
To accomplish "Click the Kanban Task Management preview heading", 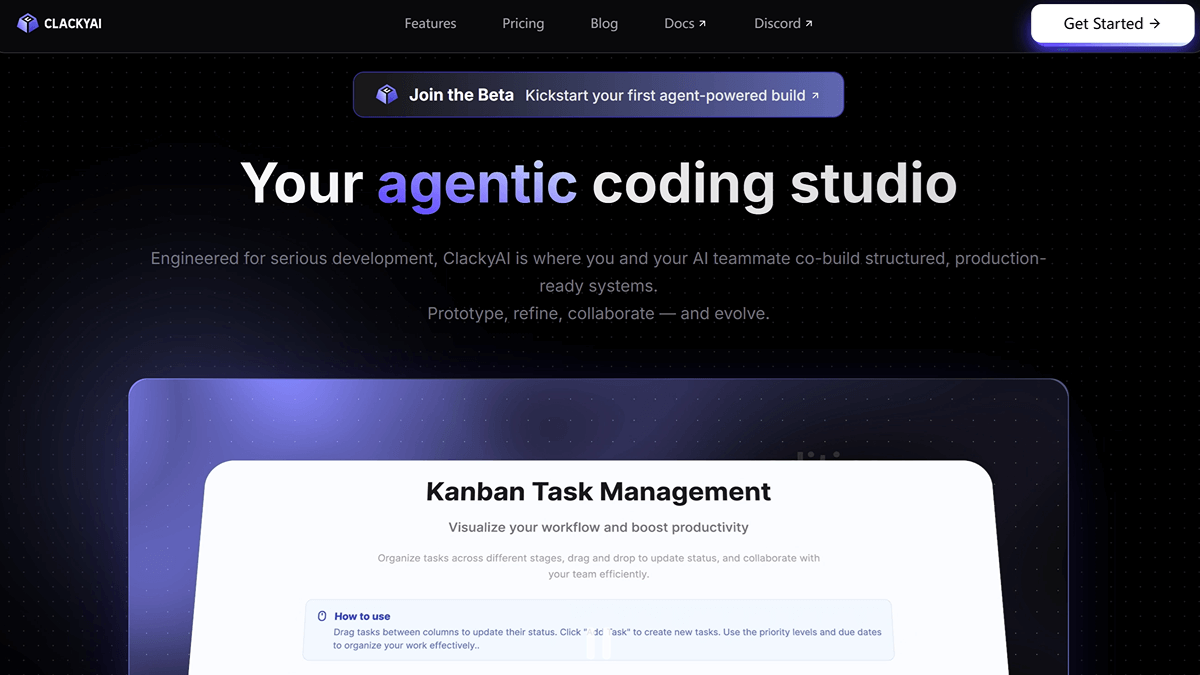I will click(598, 491).
